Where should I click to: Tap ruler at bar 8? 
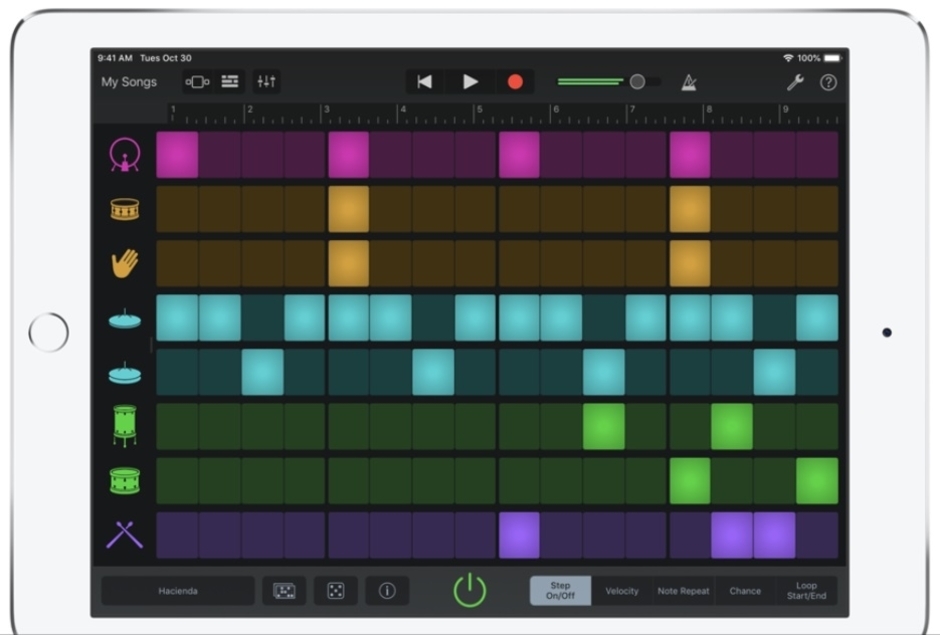(709, 110)
